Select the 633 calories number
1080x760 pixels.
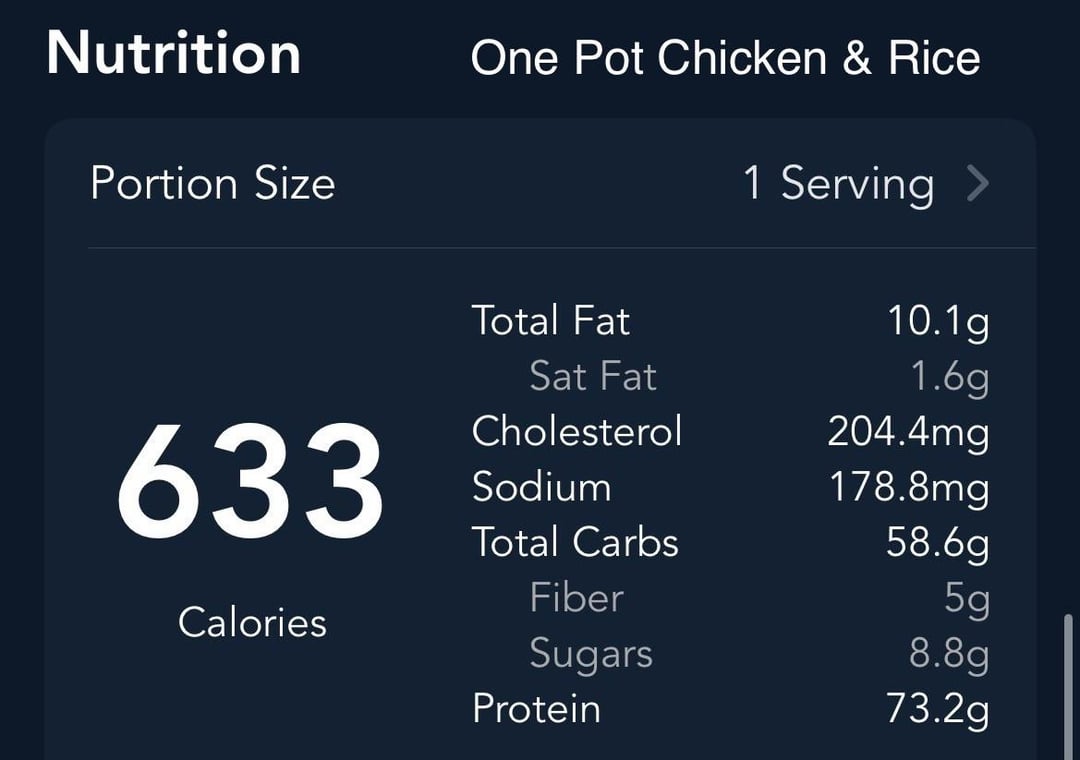[x=249, y=481]
